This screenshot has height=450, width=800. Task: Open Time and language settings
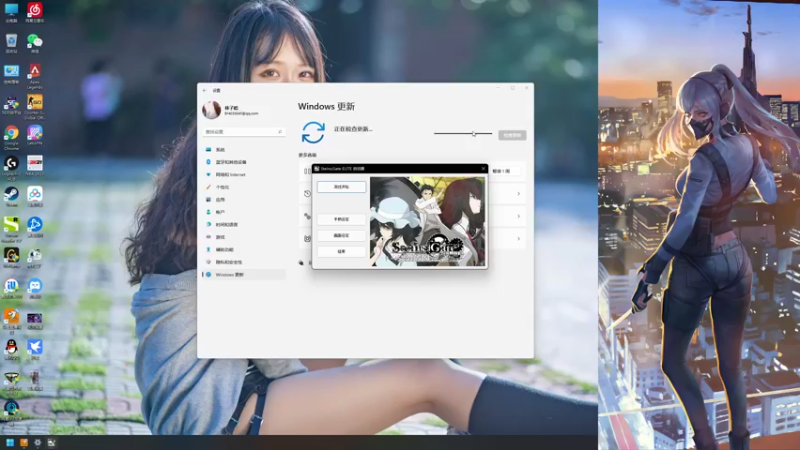[x=243, y=224]
